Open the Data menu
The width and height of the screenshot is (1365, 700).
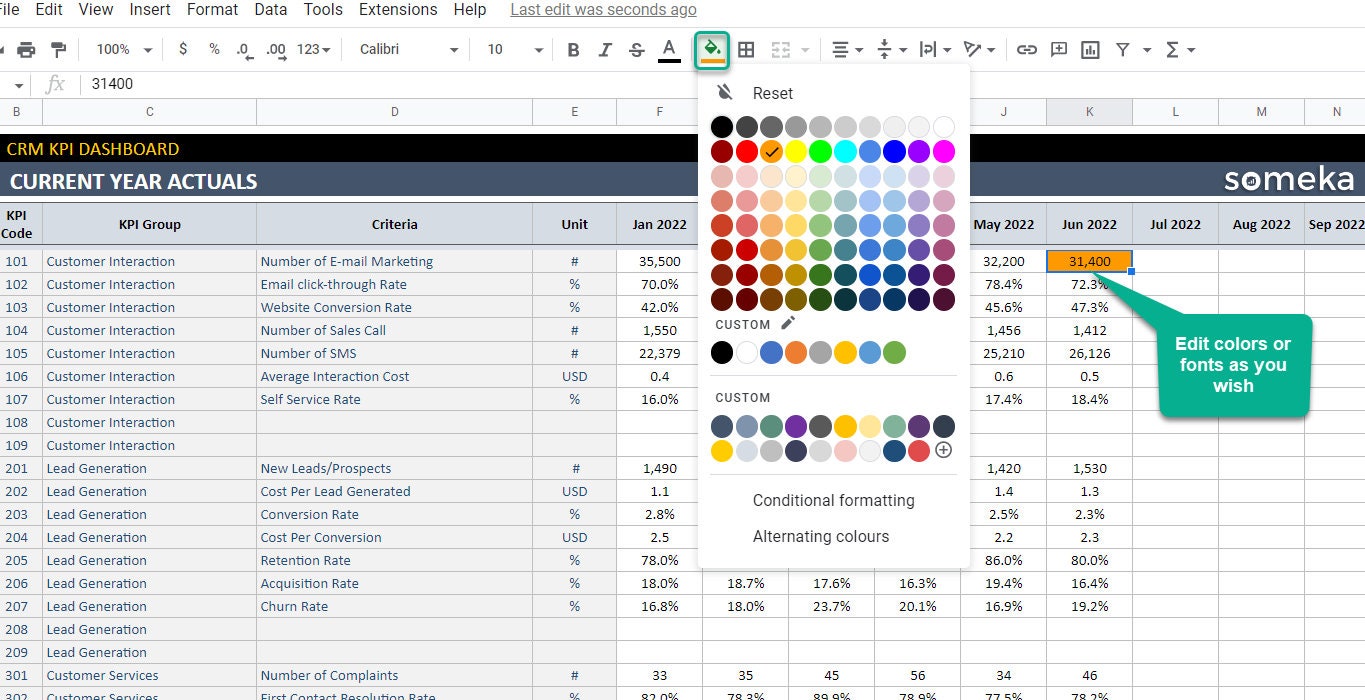click(270, 10)
